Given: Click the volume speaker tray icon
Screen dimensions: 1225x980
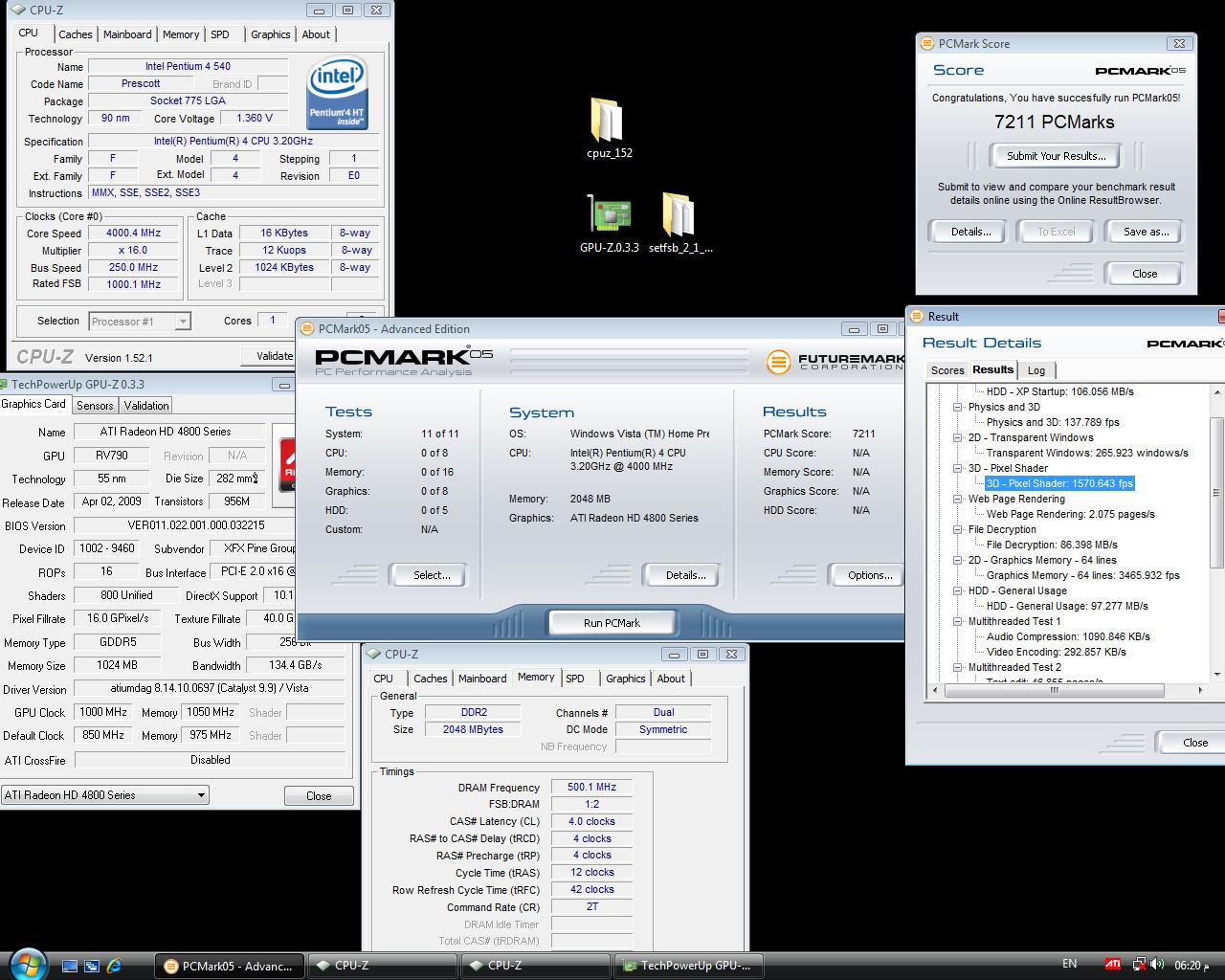Looking at the screenshot, I should coord(1157,965).
